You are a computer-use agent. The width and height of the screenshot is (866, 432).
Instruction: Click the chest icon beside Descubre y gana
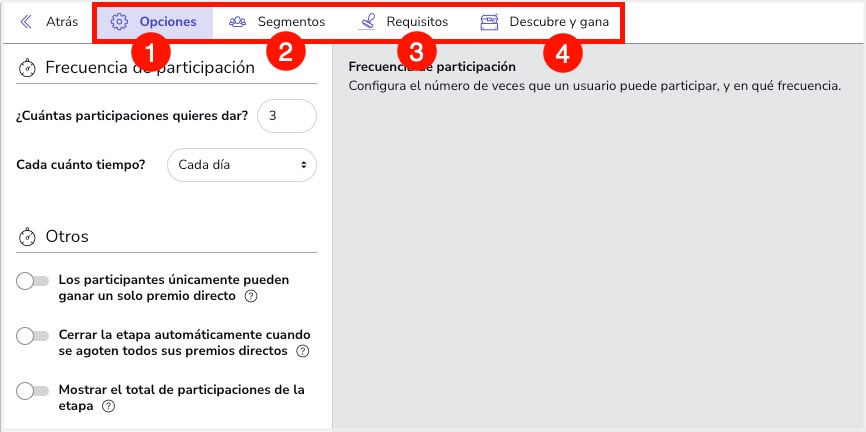tap(489, 21)
